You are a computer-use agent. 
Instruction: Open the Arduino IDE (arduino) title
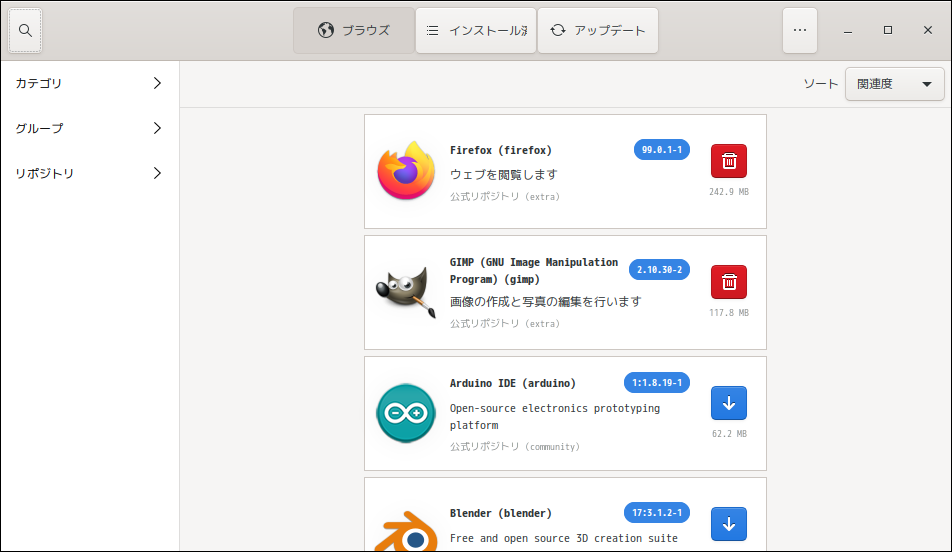click(x=512, y=383)
